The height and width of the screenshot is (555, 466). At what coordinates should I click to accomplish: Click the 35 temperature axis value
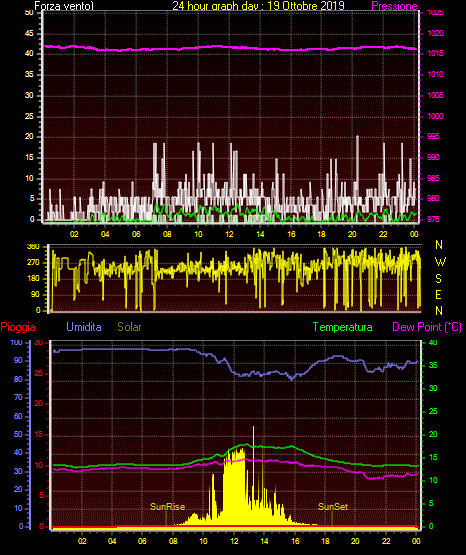[433, 365]
